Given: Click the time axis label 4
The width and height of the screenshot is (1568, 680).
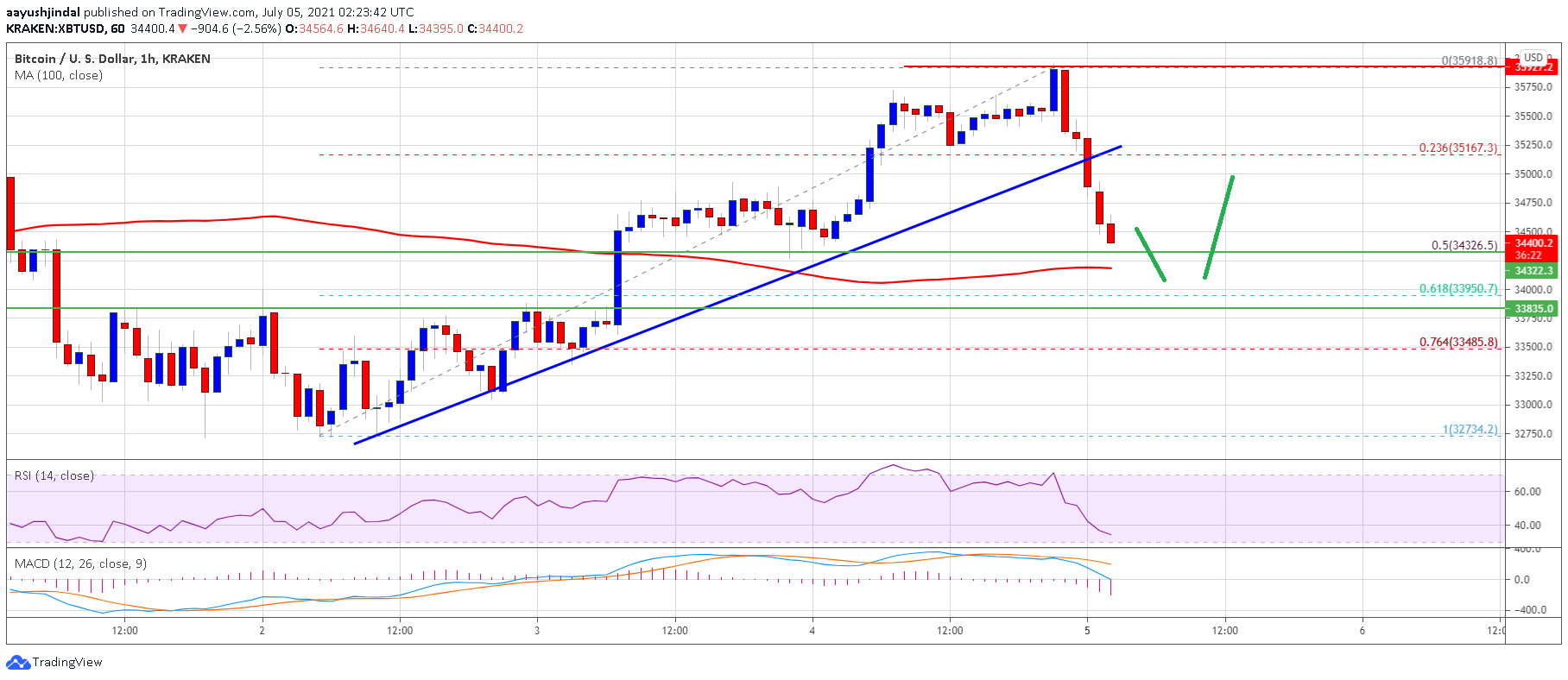Looking at the screenshot, I should tap(812, 630).
